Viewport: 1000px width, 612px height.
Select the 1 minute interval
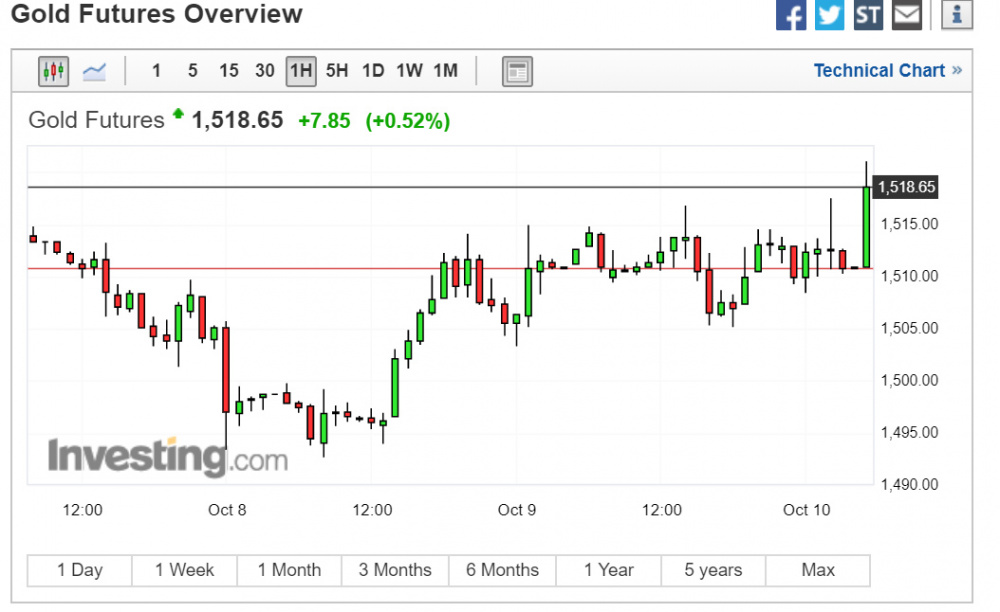[x=156, y=71]
